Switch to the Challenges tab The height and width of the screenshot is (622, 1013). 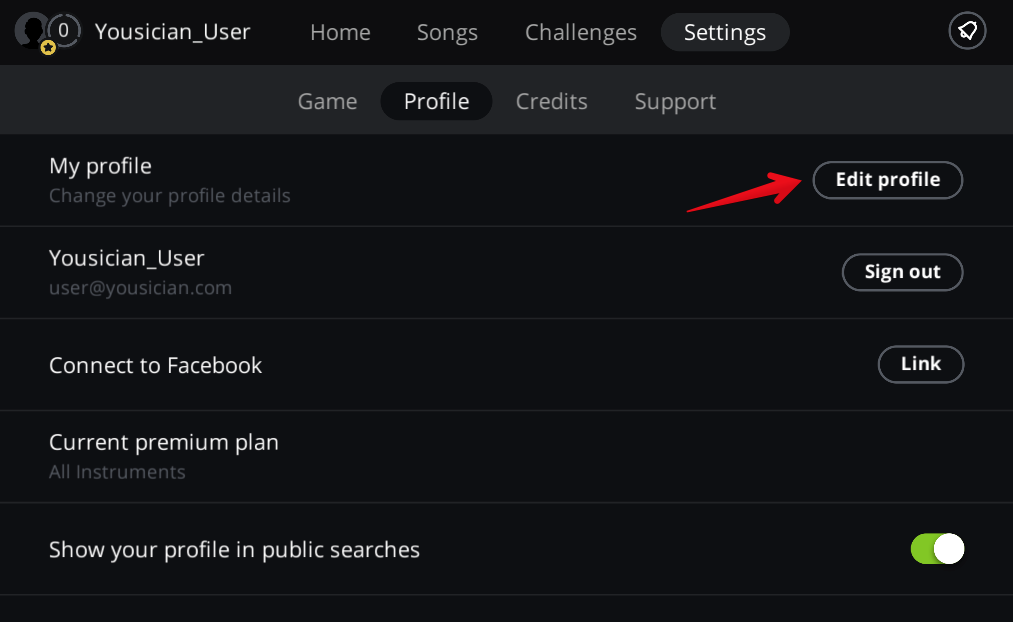pos(581,32)
